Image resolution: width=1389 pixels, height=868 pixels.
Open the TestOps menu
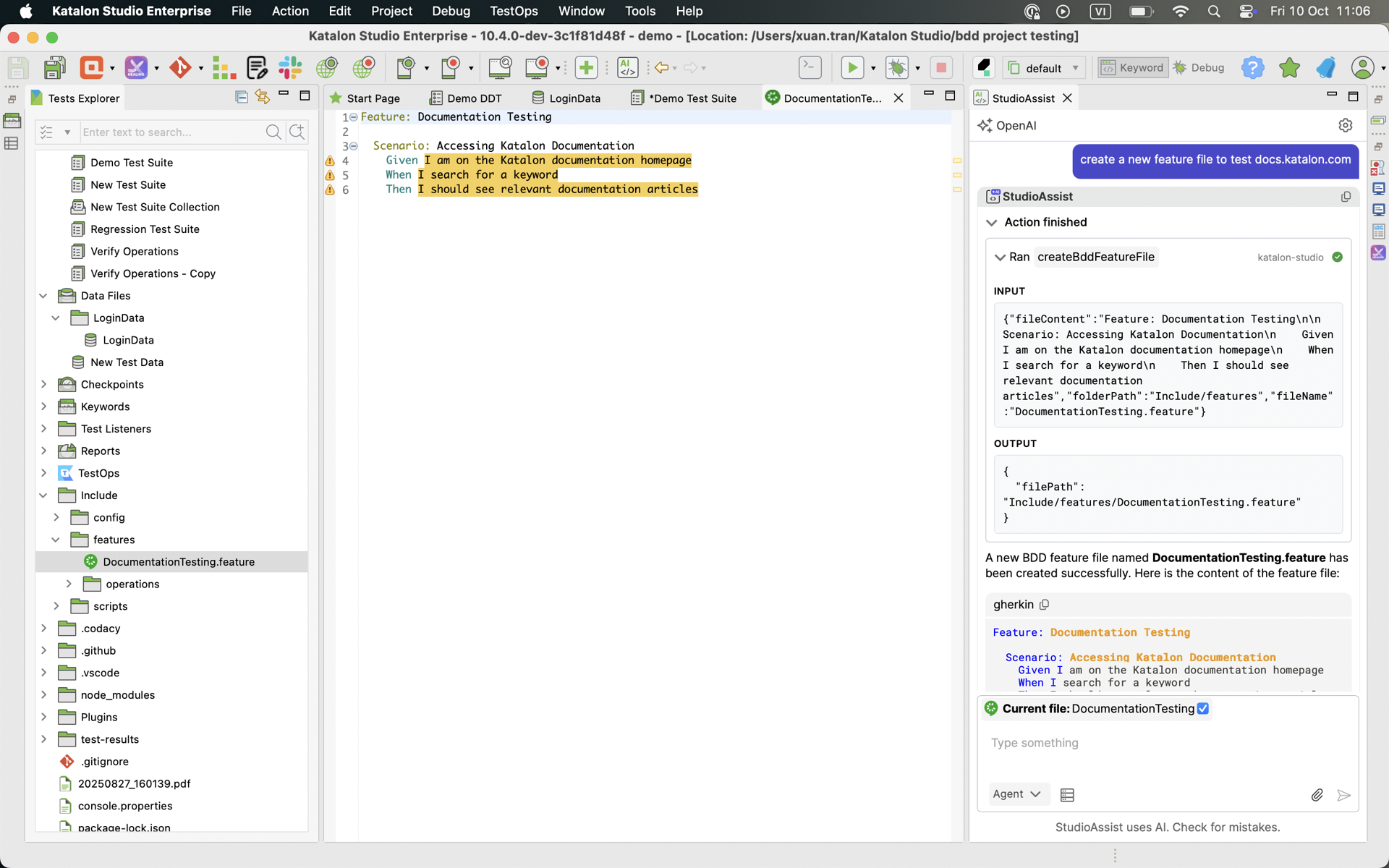point(514,11)
